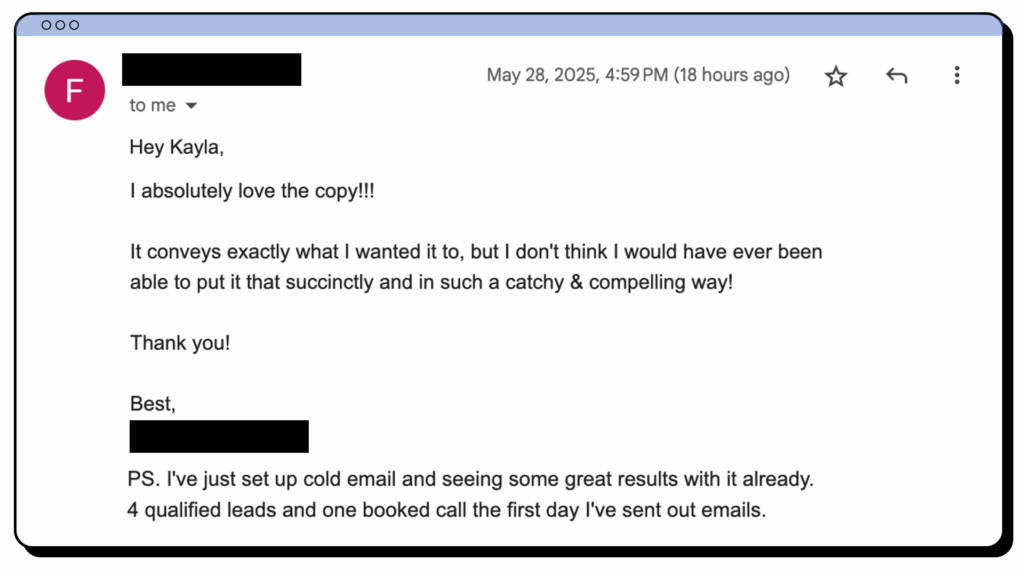
Task: Click the rightmost window circle in title bar
Action: click(74, 25)
